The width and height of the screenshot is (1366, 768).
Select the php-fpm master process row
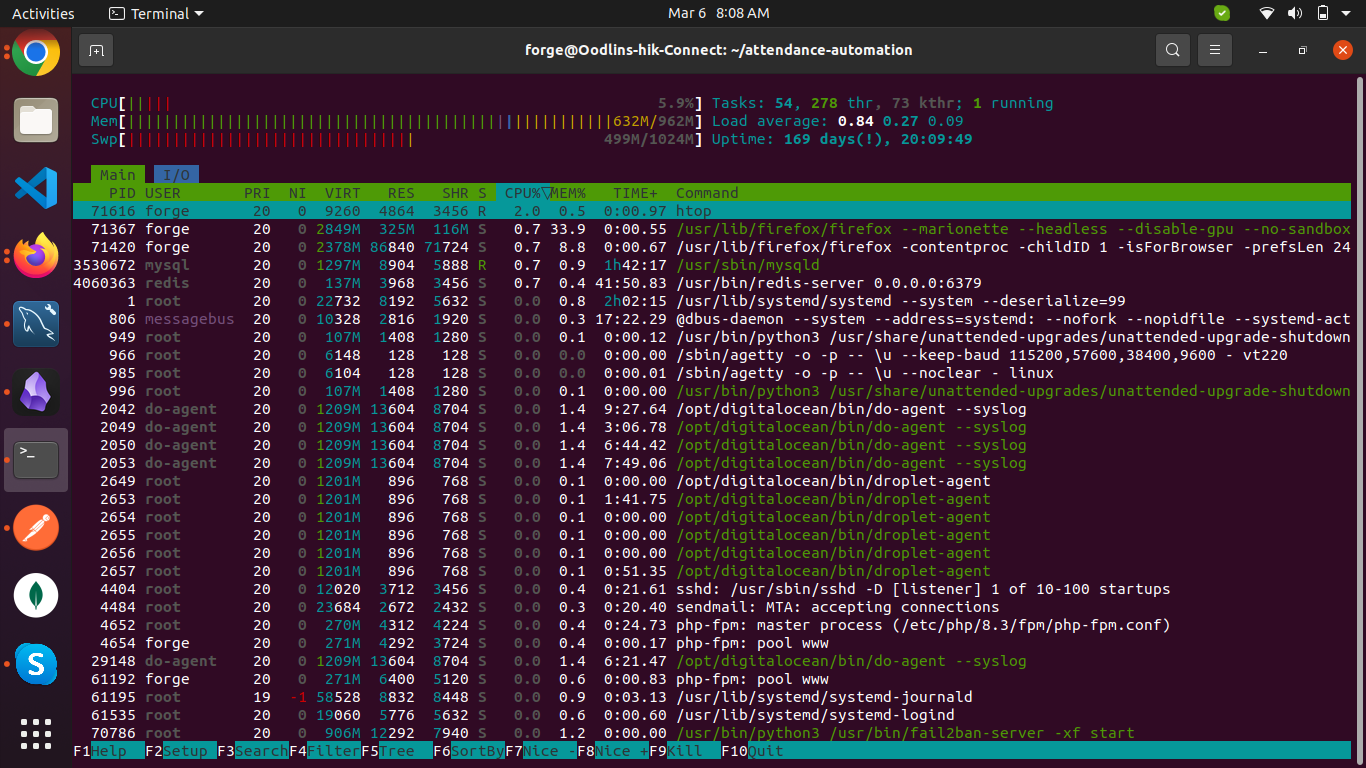click(x=712, y=625)
